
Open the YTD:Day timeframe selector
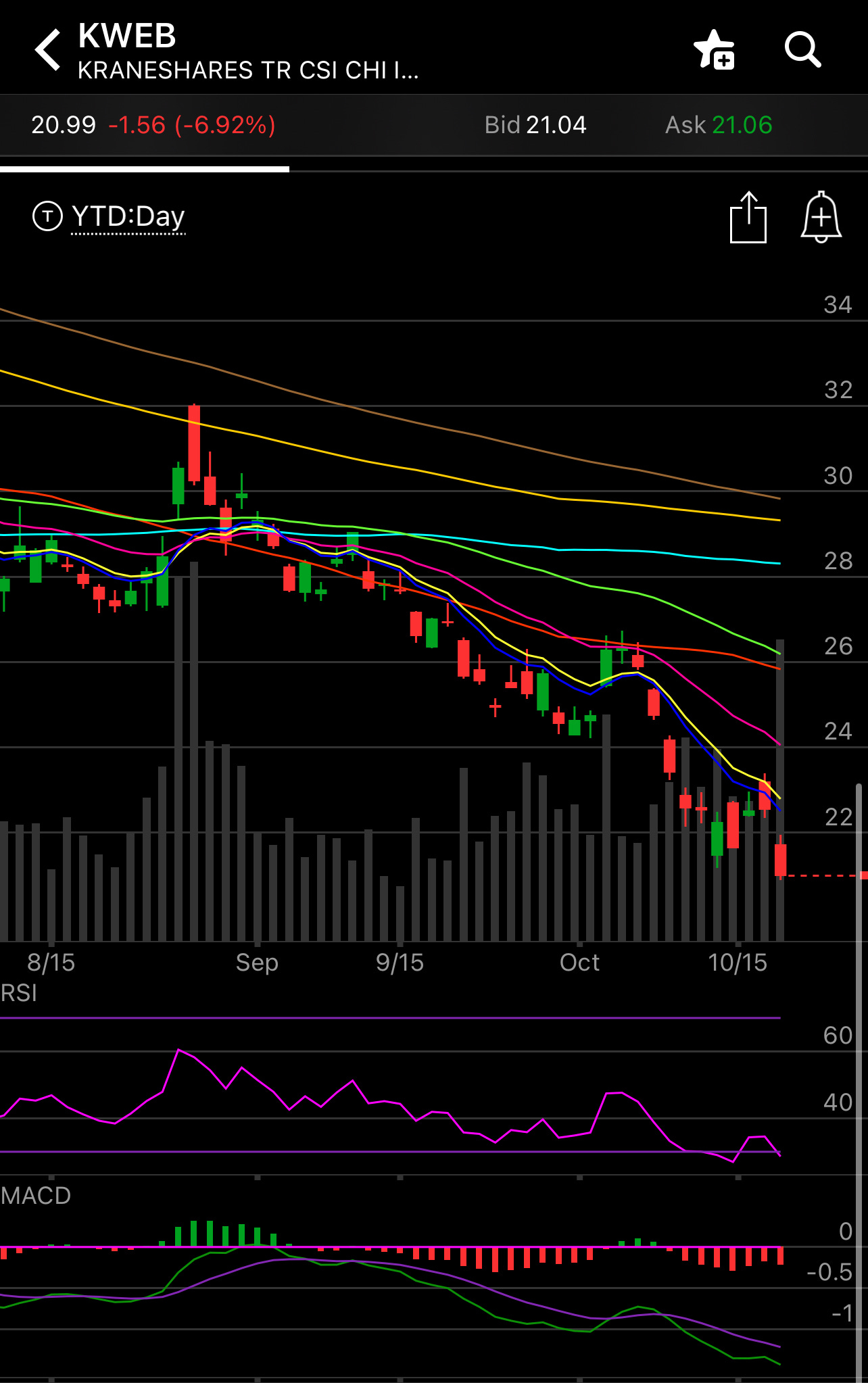pyautogui.click(x=128, y=217)
